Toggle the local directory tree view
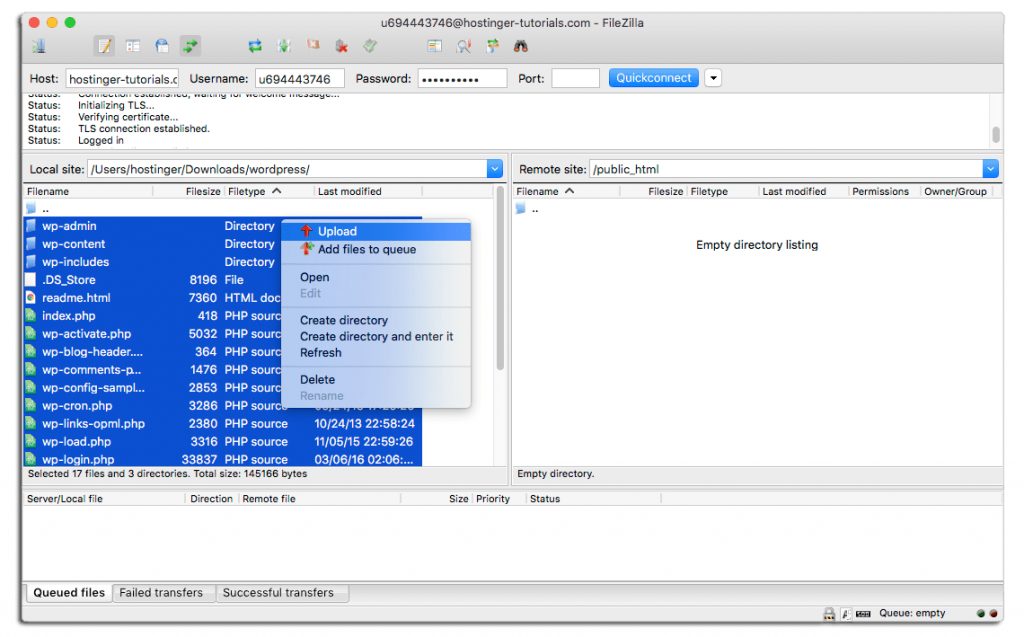Image resolution: width=1024 pixels, height=637 pixels. 132,46
